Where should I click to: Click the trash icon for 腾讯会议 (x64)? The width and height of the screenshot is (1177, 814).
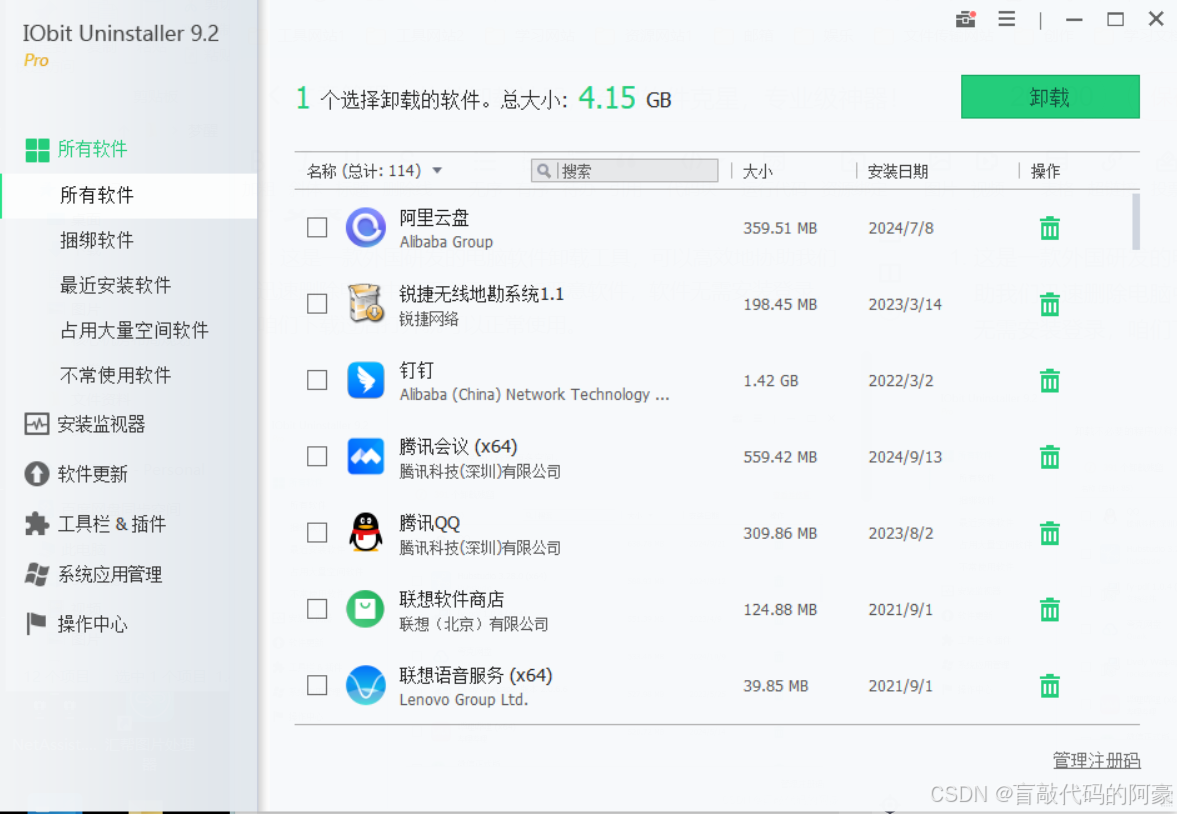1049,457
